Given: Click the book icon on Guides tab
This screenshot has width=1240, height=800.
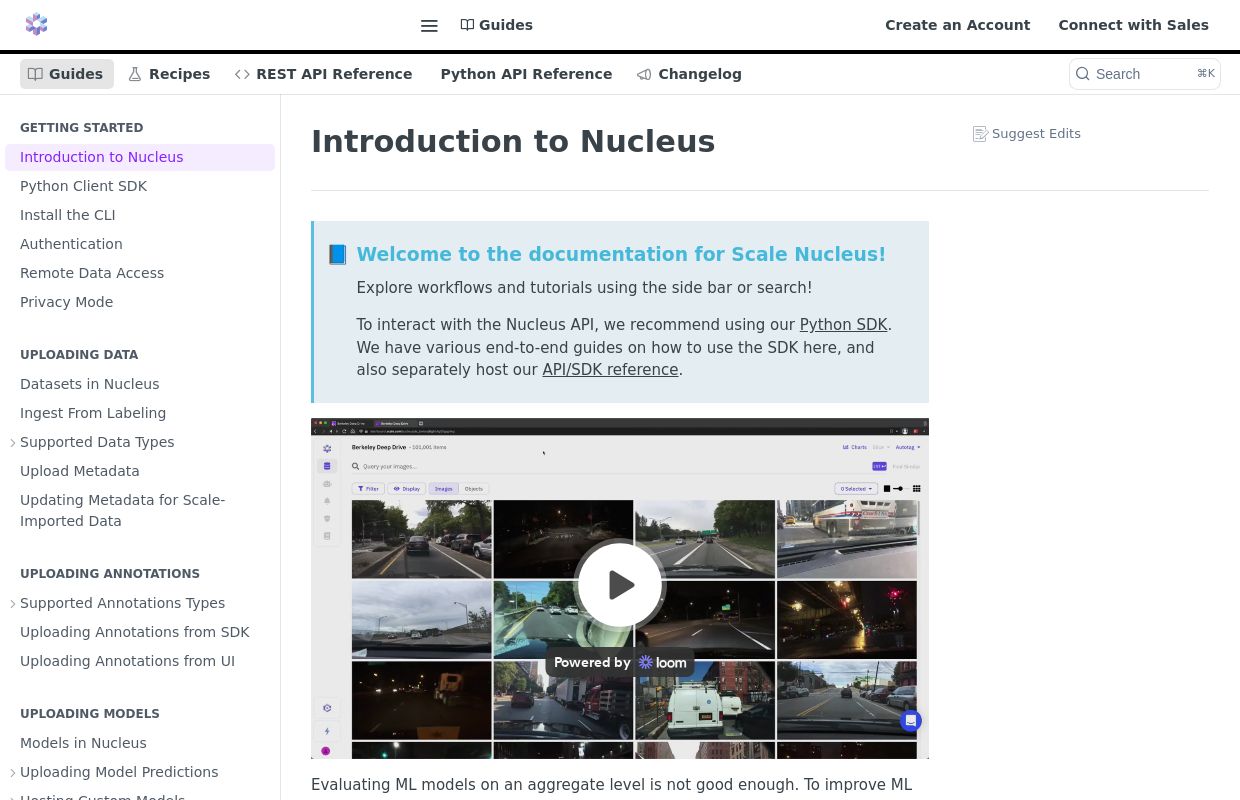Looking at the screenshot, I should coord(35,74).
